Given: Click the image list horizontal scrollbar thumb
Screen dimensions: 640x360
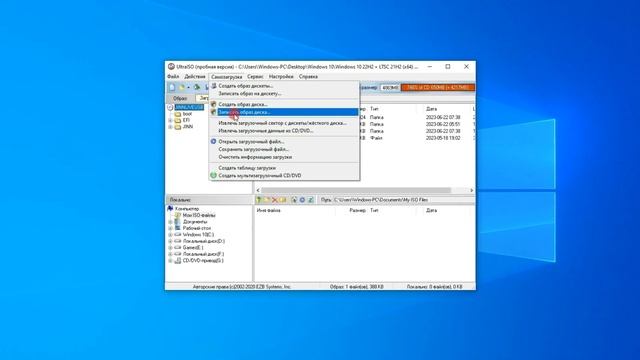Looking at the screenshot, I should point(356,190).
